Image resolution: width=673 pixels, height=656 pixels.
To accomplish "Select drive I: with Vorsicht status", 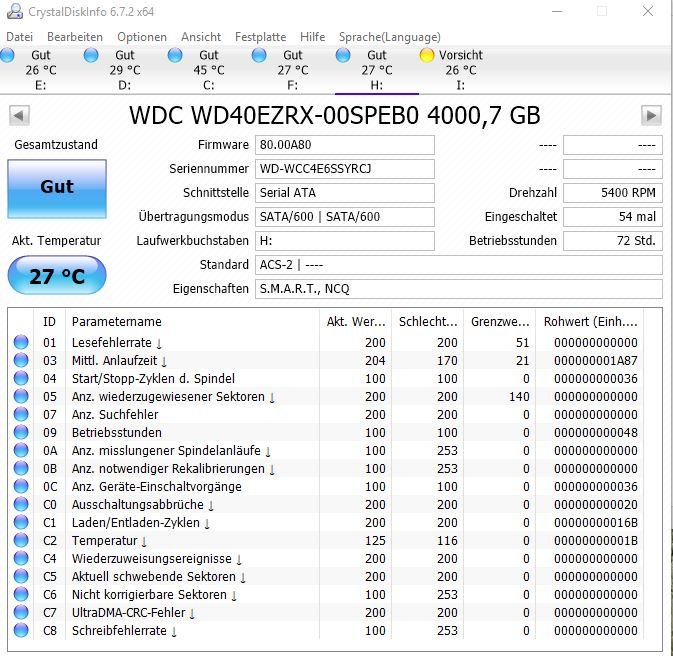I will click(461, 70).
